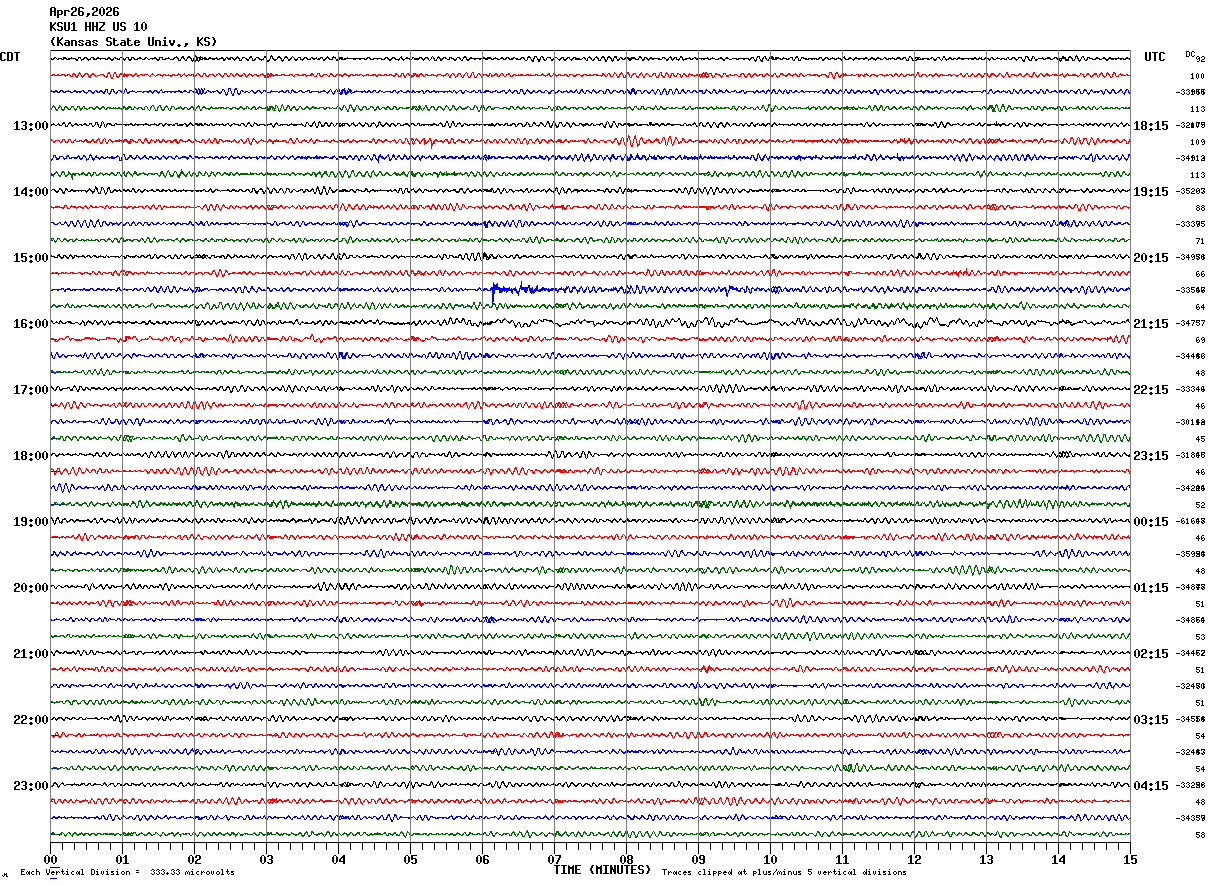Click minute 04 on the bottom axis
The image size is (1210, 886).
338,859
